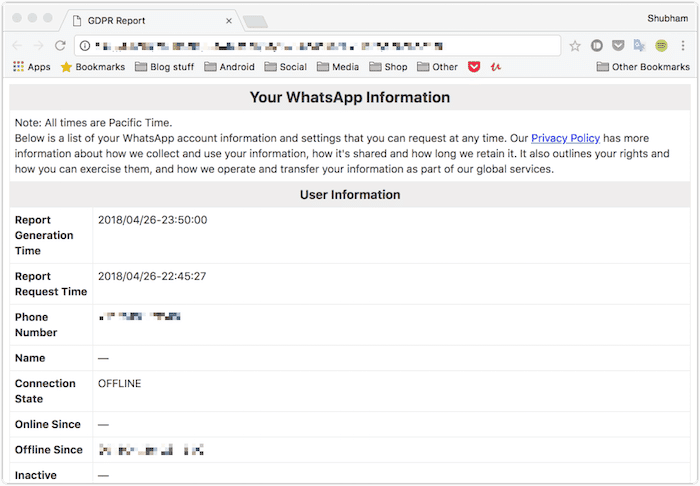Open the Other Bookmarks folder at right

click(x=643, y=67)
